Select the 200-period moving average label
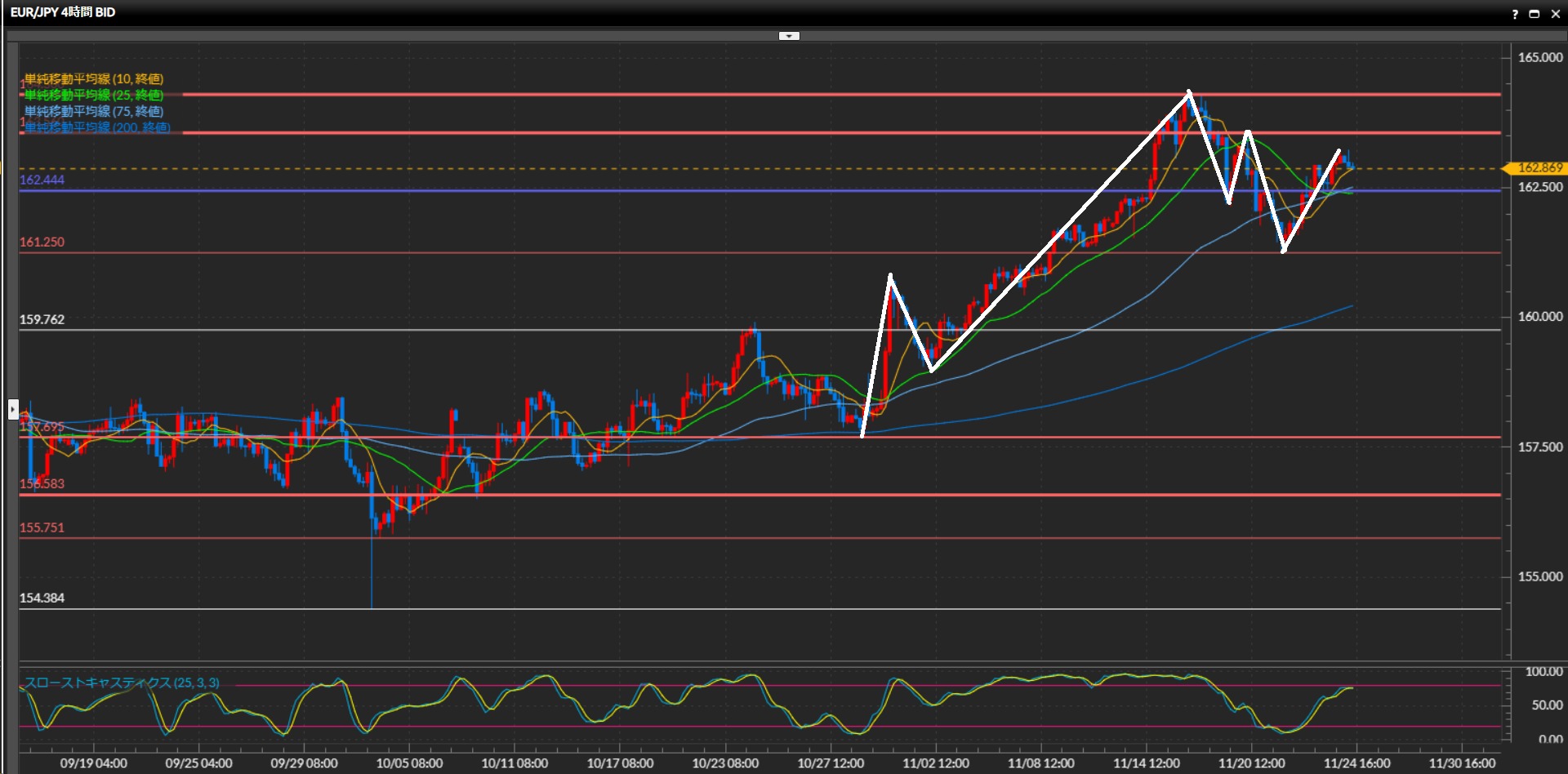This screenshot has width=1568, height=774. click(97, 127)
